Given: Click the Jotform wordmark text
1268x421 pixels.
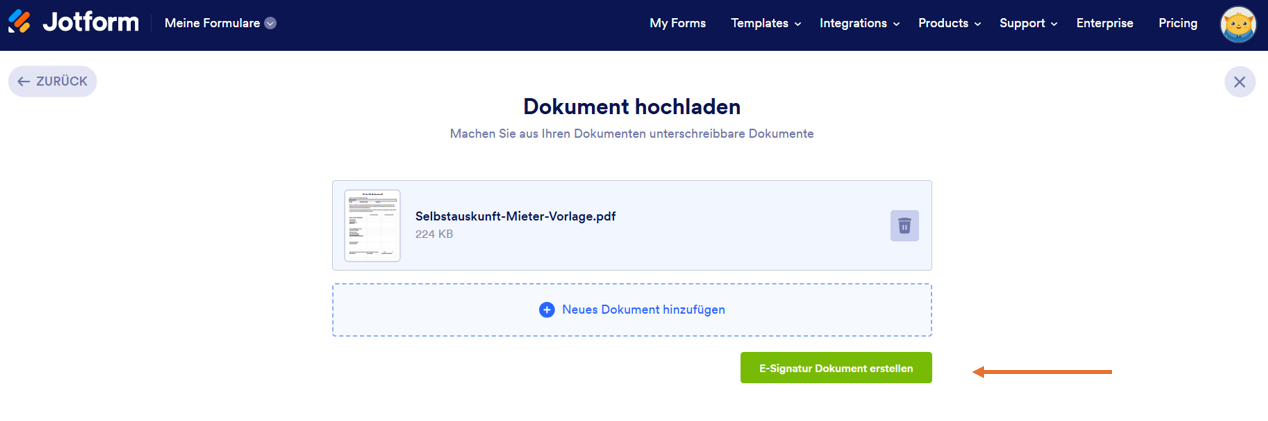Looking at the screenshot, I should click(x=91, y=22).
